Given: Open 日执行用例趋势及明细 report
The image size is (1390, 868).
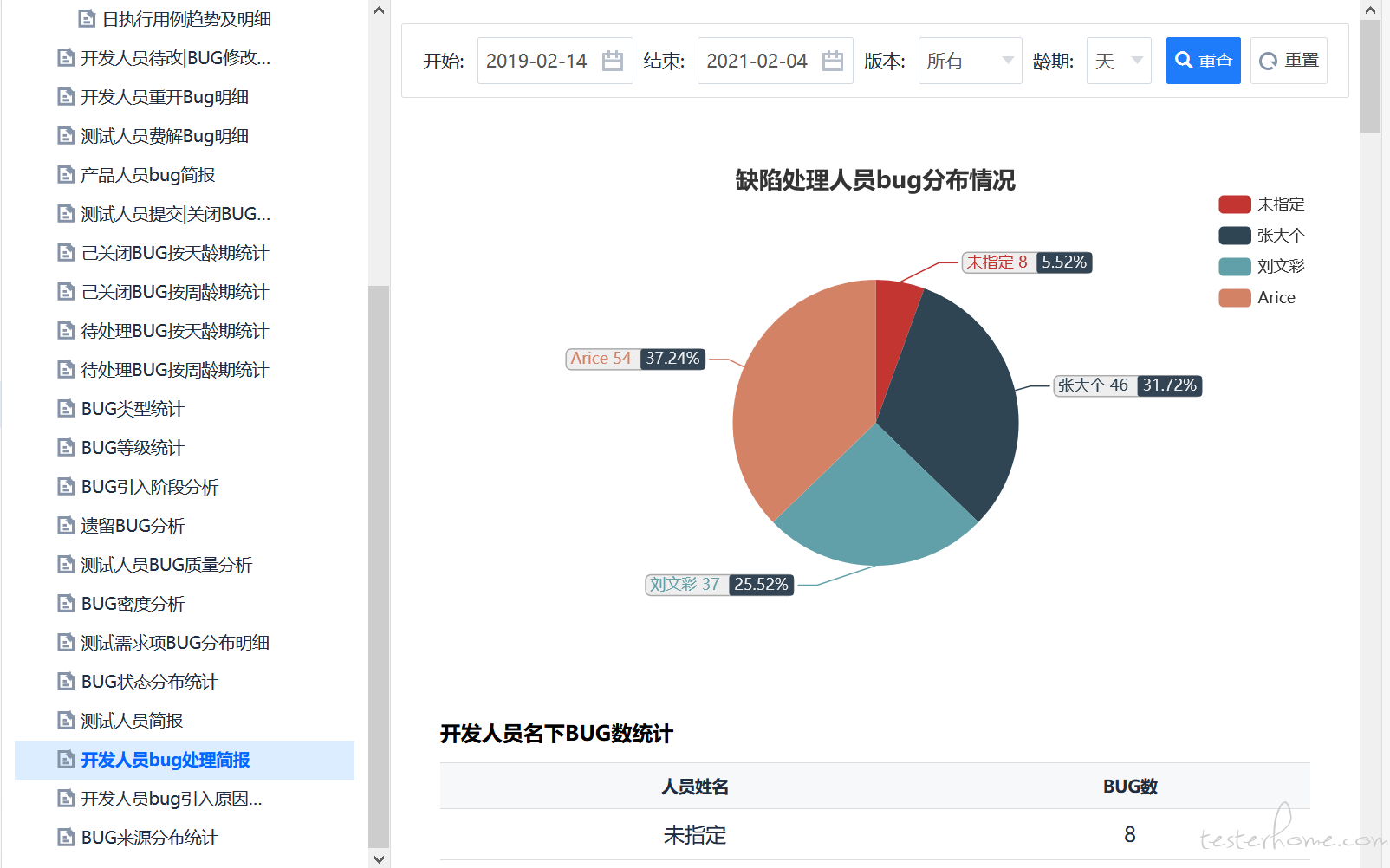Looking at the screenshot, I should coord(186,19).
